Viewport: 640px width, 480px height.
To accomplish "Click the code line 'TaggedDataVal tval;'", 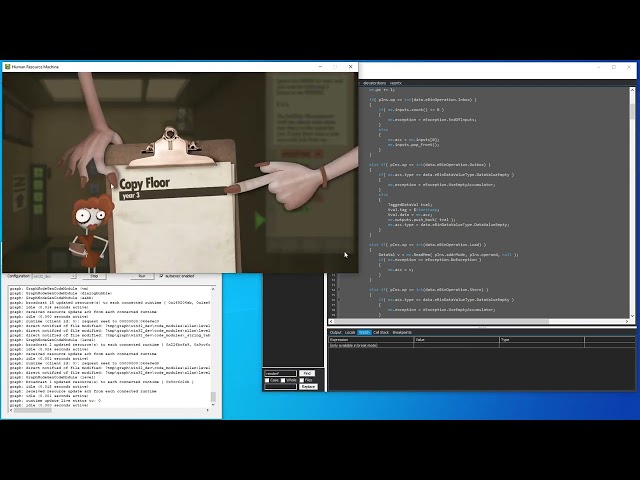I will [410, 204].
